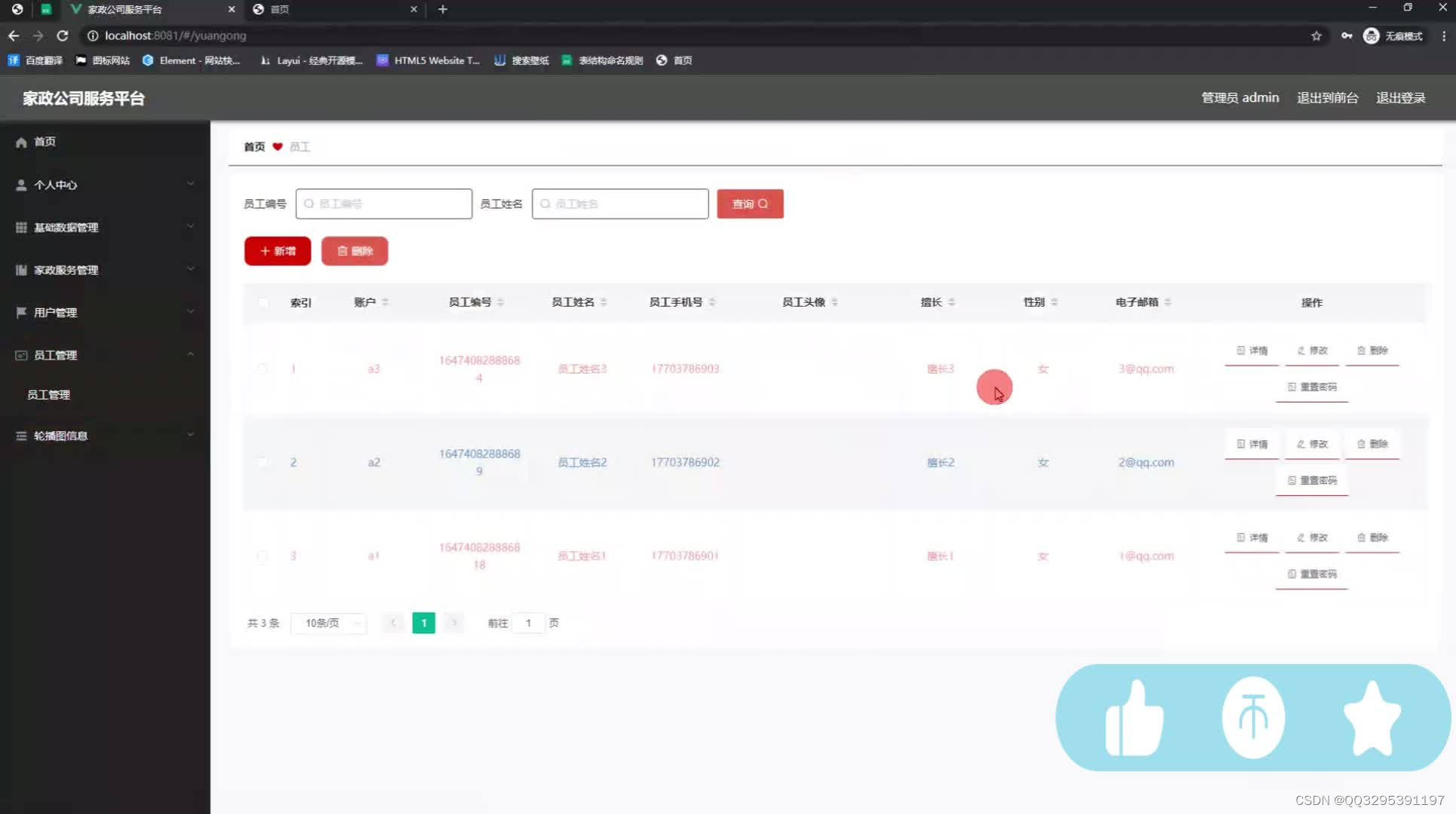Image resolution: width=1456 pixels, height=814 pixels.
Task: Sort table by 员工头像 column
Action: [x=834, y=302]
